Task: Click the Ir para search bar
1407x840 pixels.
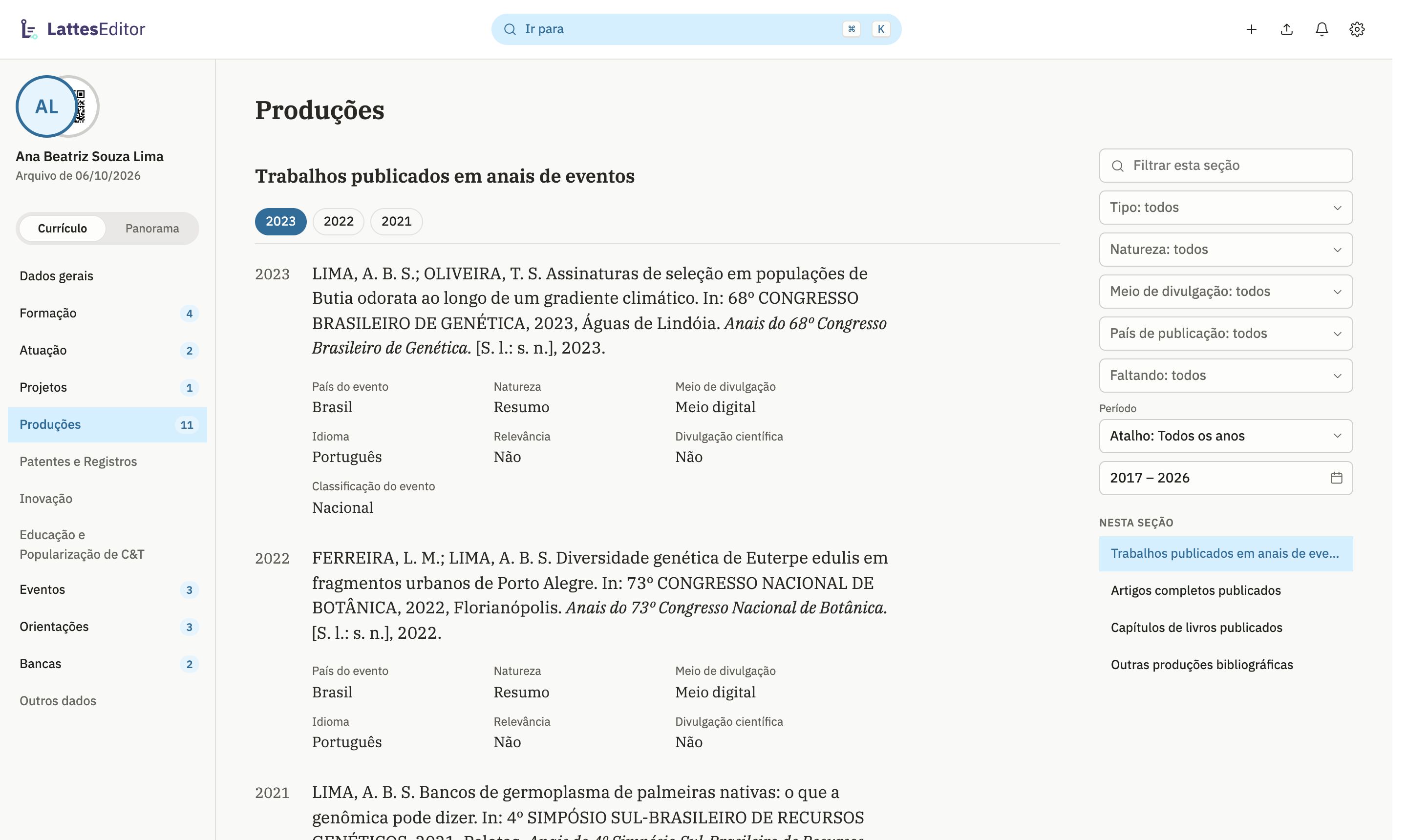Action: (696, 29)
